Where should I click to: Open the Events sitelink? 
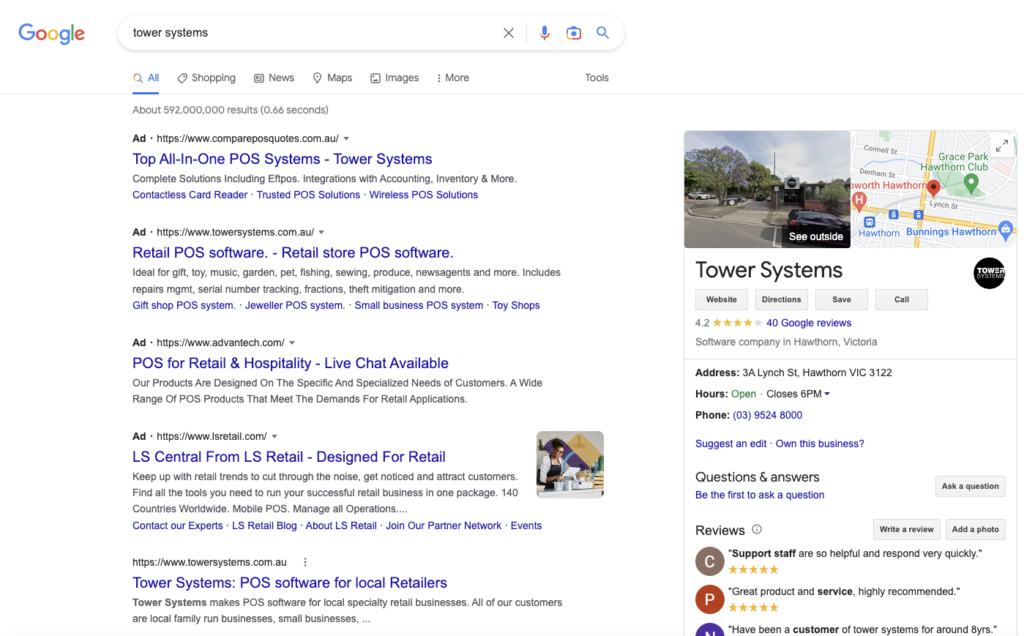tap(526, 526)
